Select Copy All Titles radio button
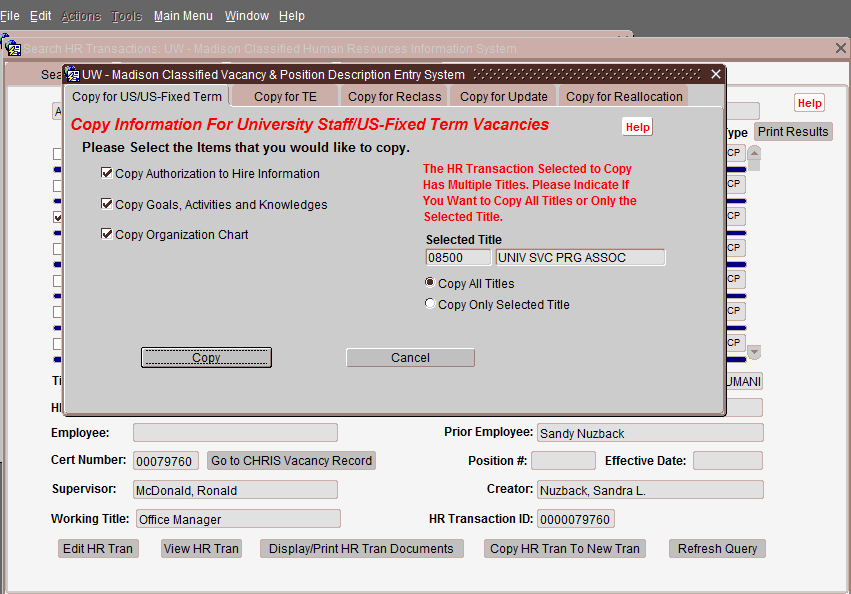 [x=430, y=282]
